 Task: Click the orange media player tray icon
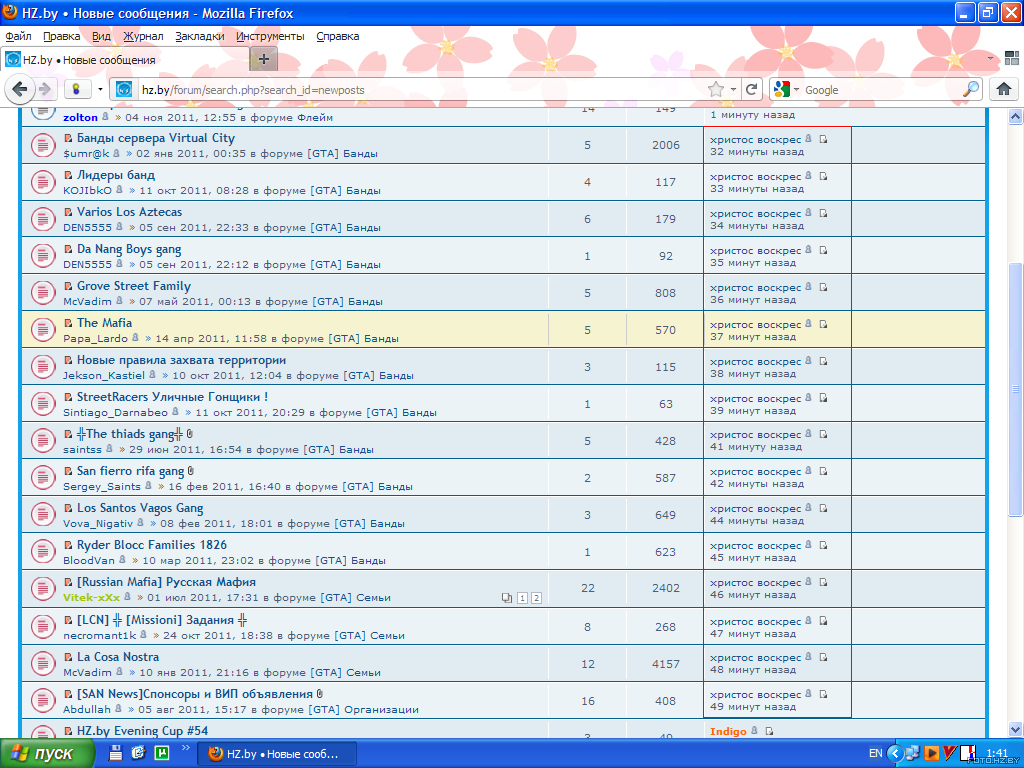point(932,753)
